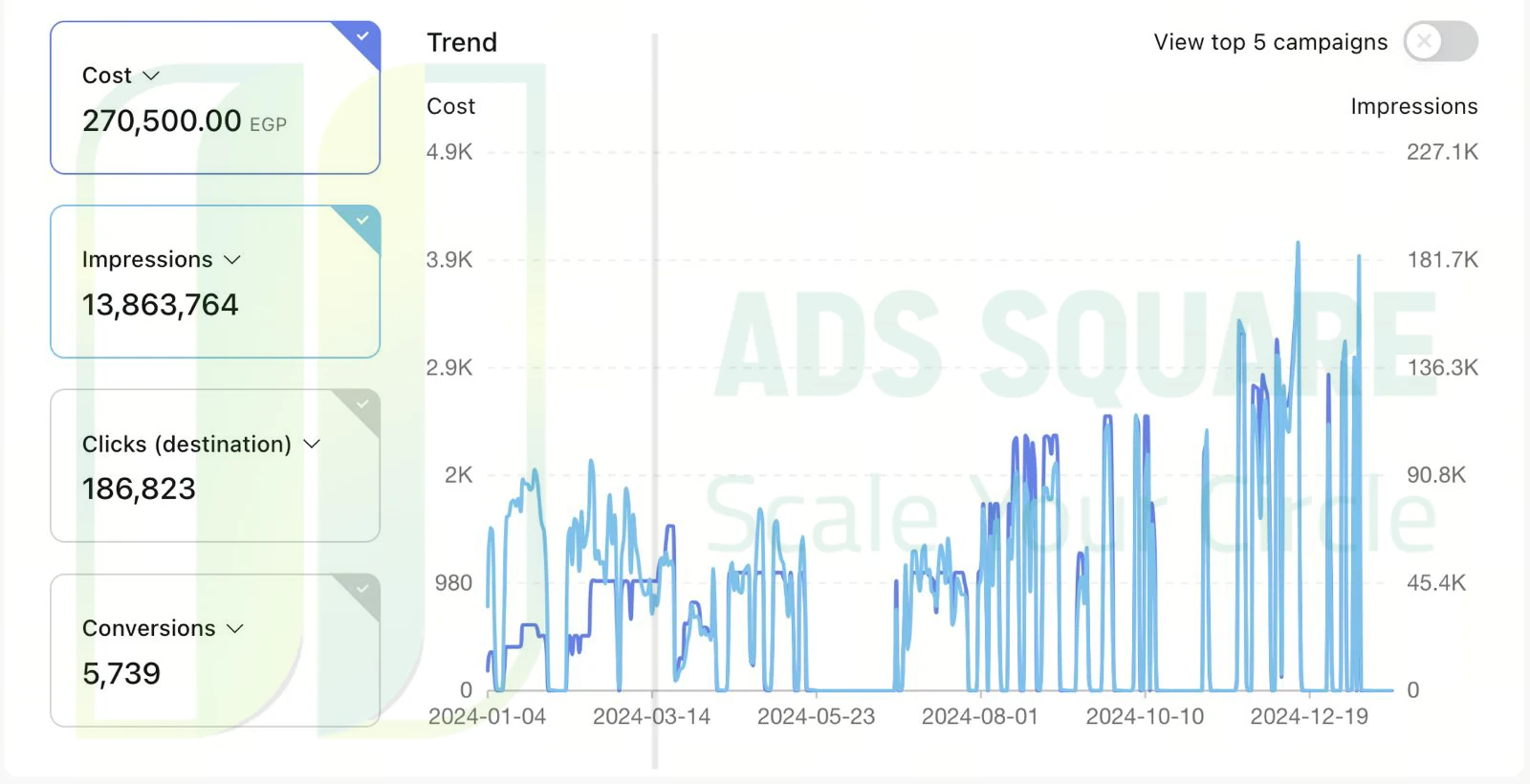
Task: Select the Conversions card value 5,739
Action: [121, 674]
